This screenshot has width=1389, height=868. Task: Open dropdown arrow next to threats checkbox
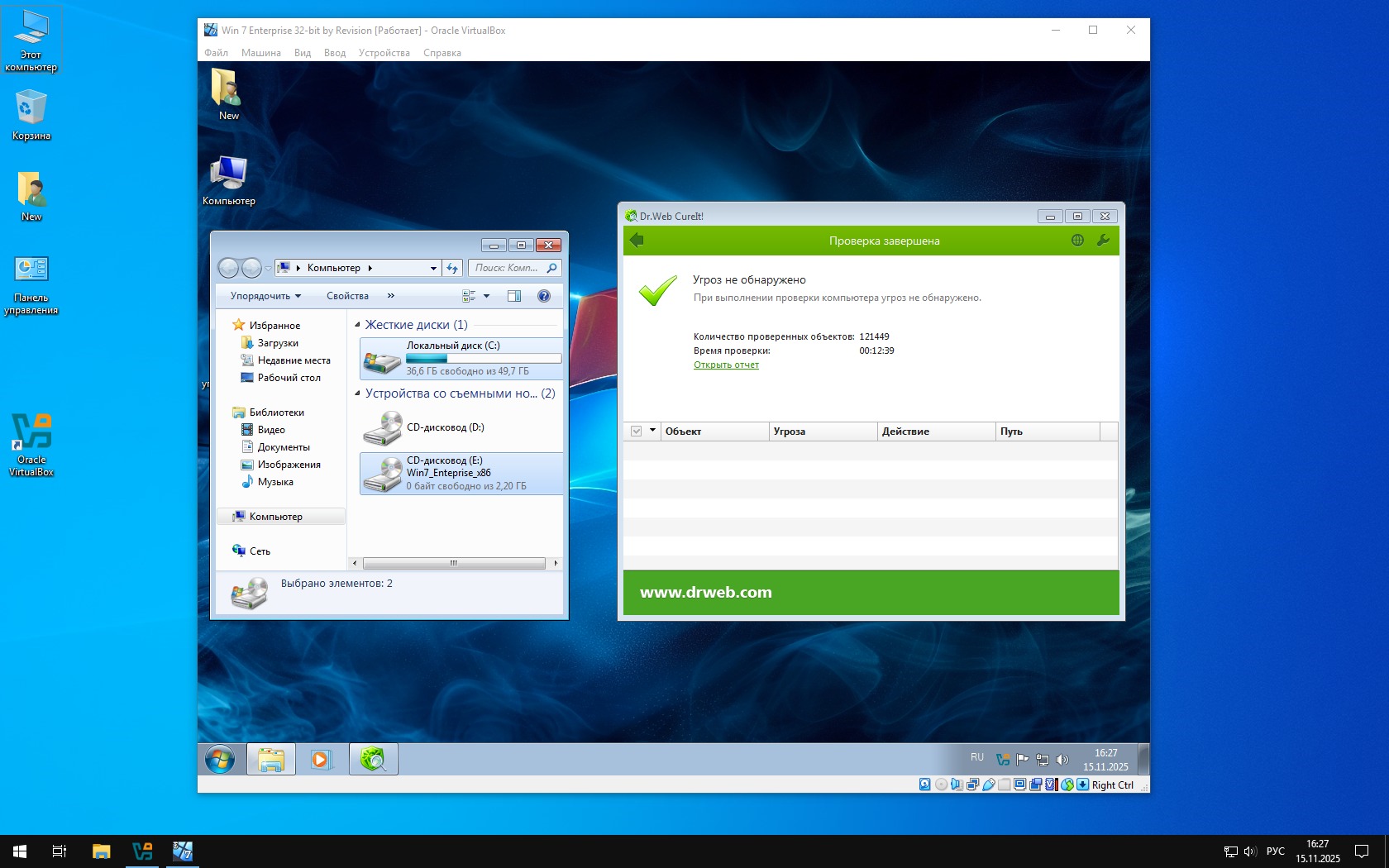click(x=652, y=431)
